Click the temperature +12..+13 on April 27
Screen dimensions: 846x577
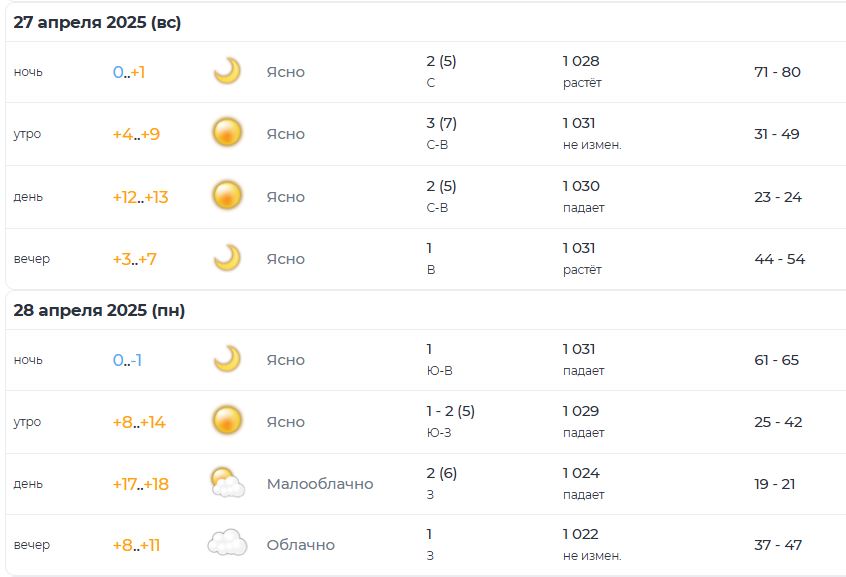pos(140,197)
